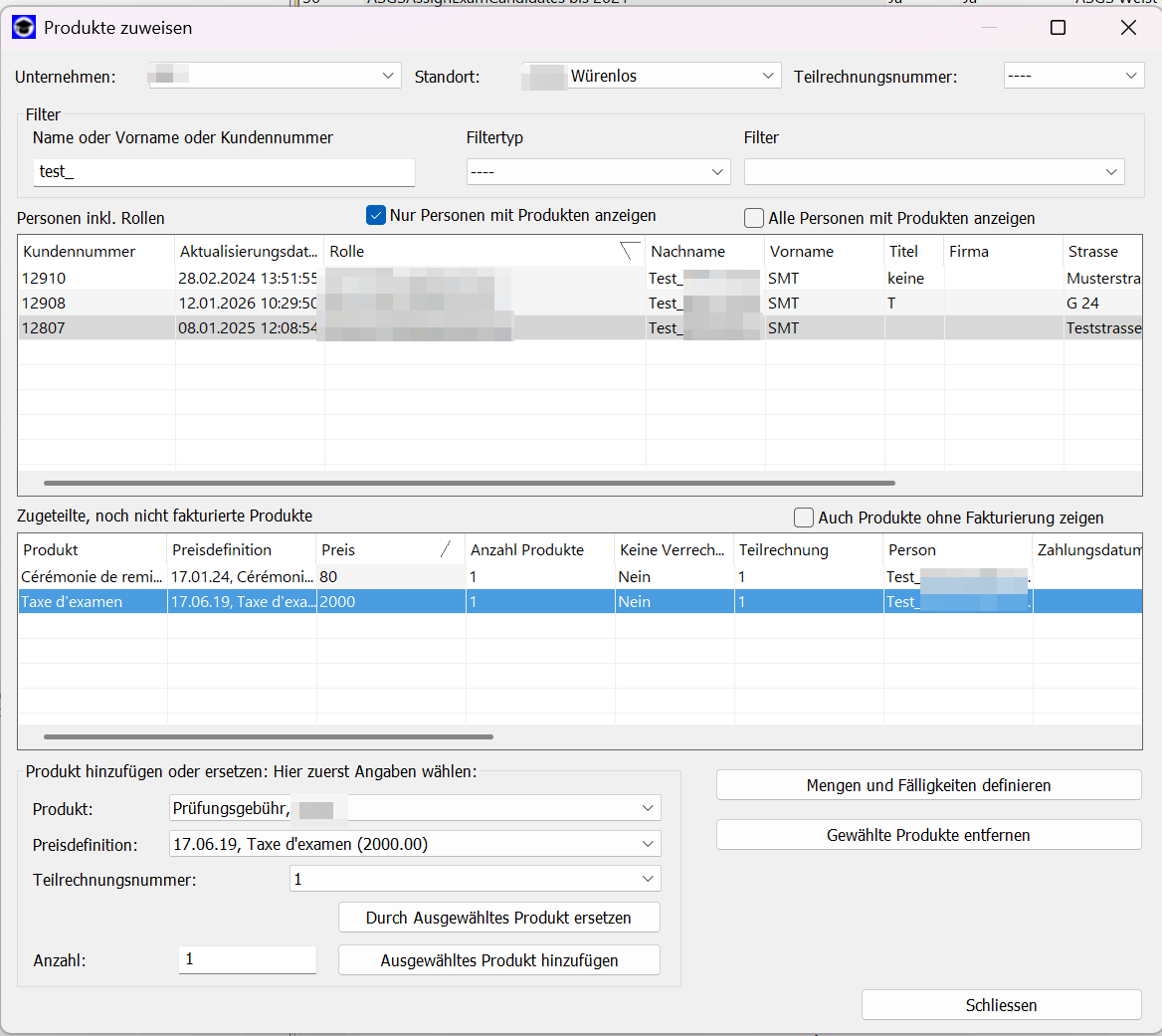Click the Firma column header

pyautogui.click(x=1004, y=251)
